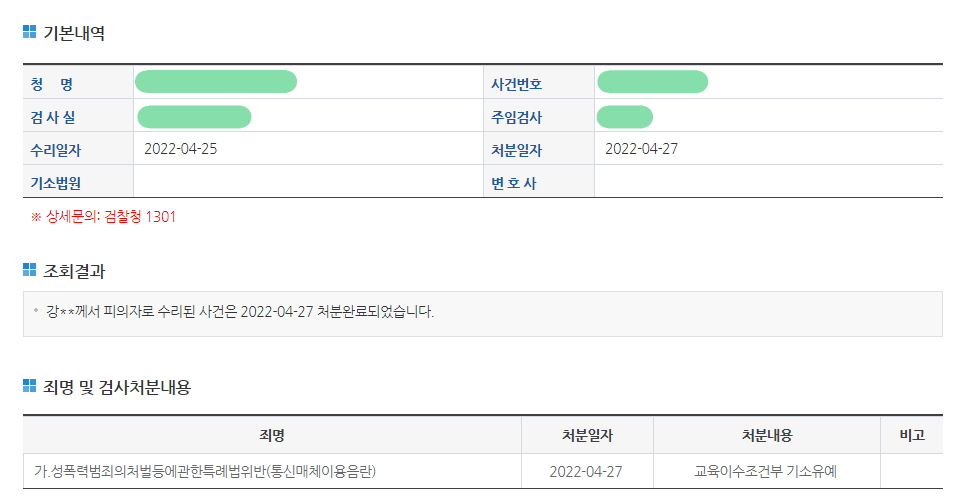Click the redacted 검사실 value
The image size is (962, 498).
tap(194, 116)
